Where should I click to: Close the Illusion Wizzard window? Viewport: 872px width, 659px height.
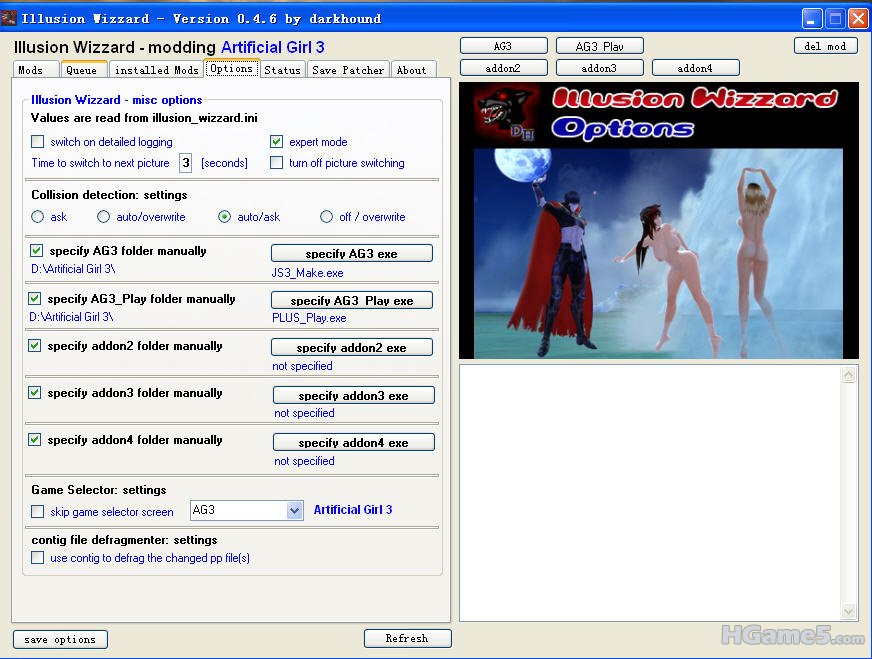click(859, 19)
